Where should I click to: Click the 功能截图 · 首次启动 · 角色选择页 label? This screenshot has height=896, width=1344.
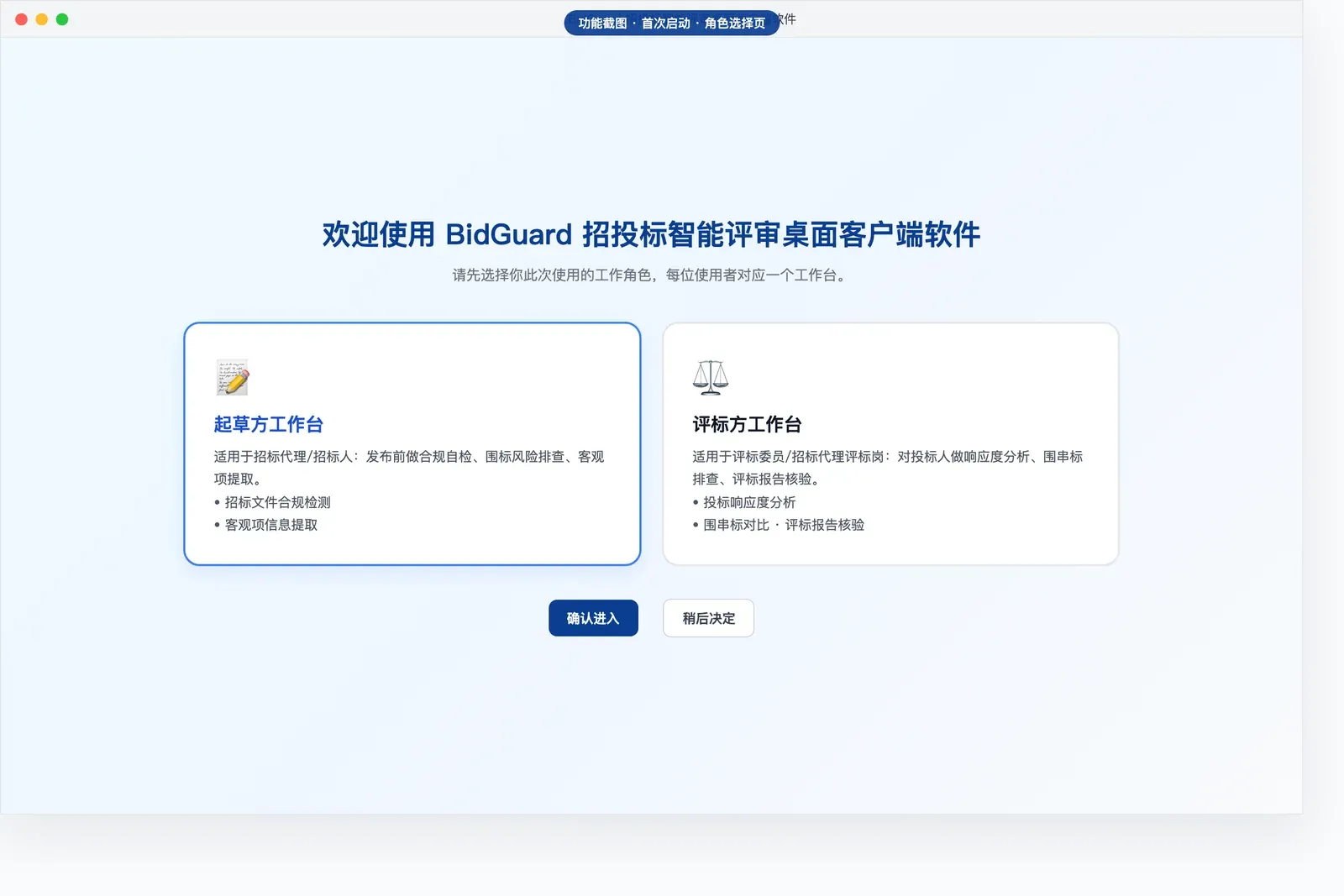672,23
